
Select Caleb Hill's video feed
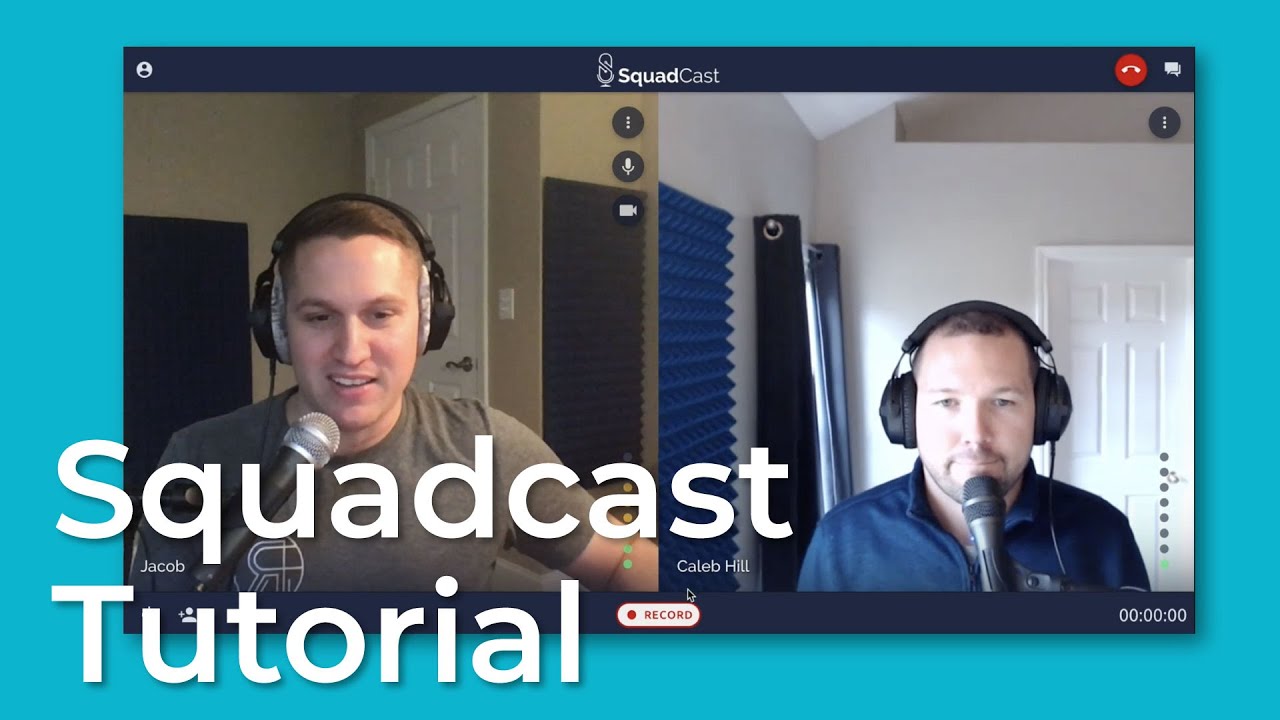[x=927, y=342]
